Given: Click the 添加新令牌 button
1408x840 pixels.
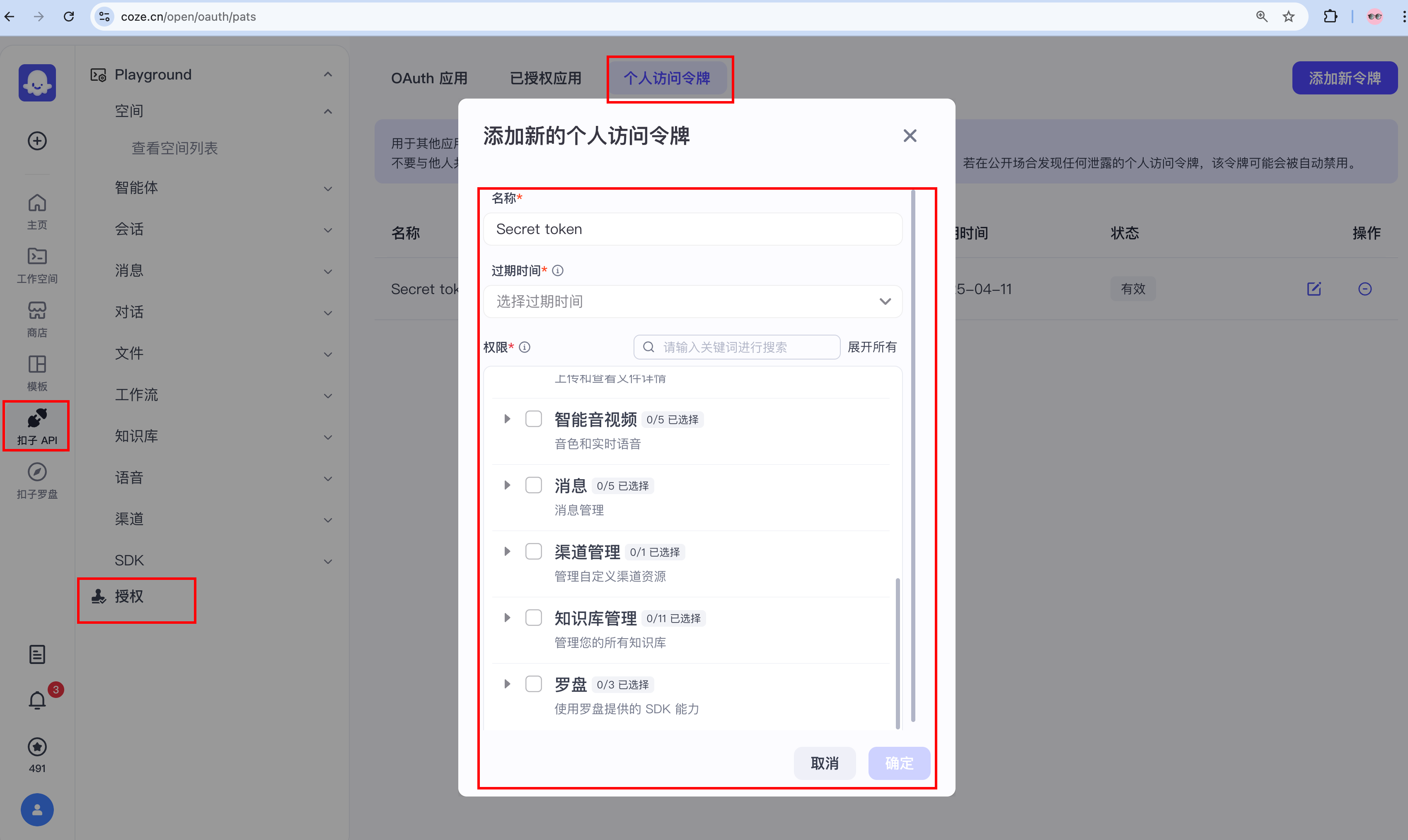Looking at the screenshot, I should point(1345,77).
